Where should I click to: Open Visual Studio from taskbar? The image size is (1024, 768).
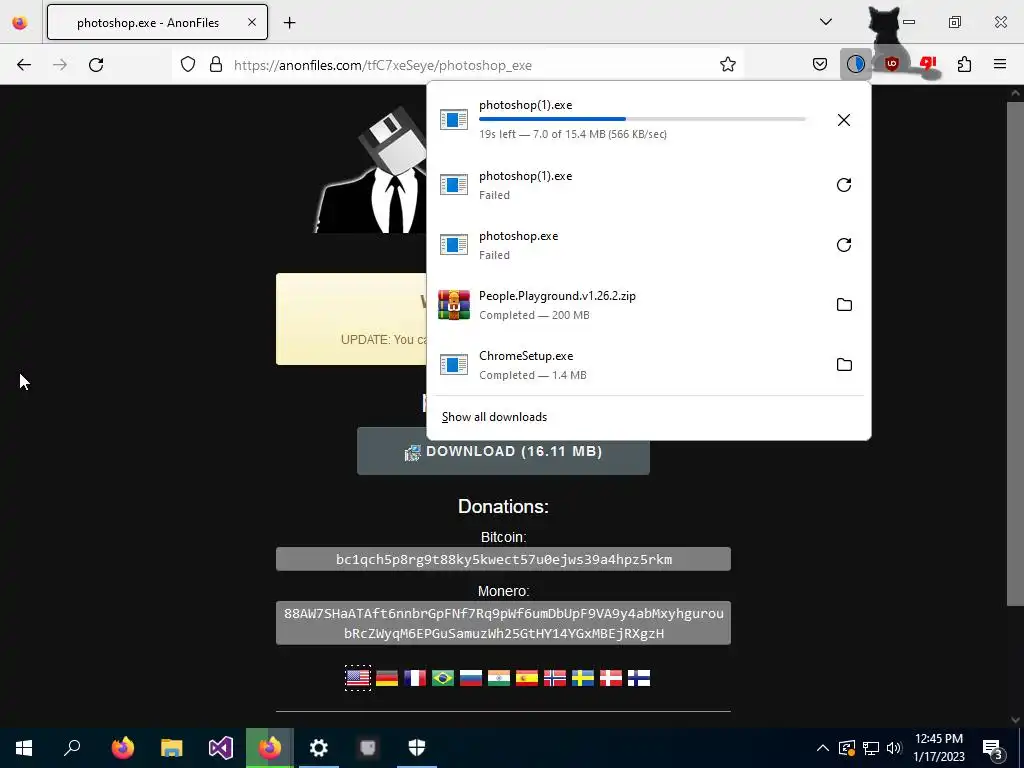(x=221, y=748)
